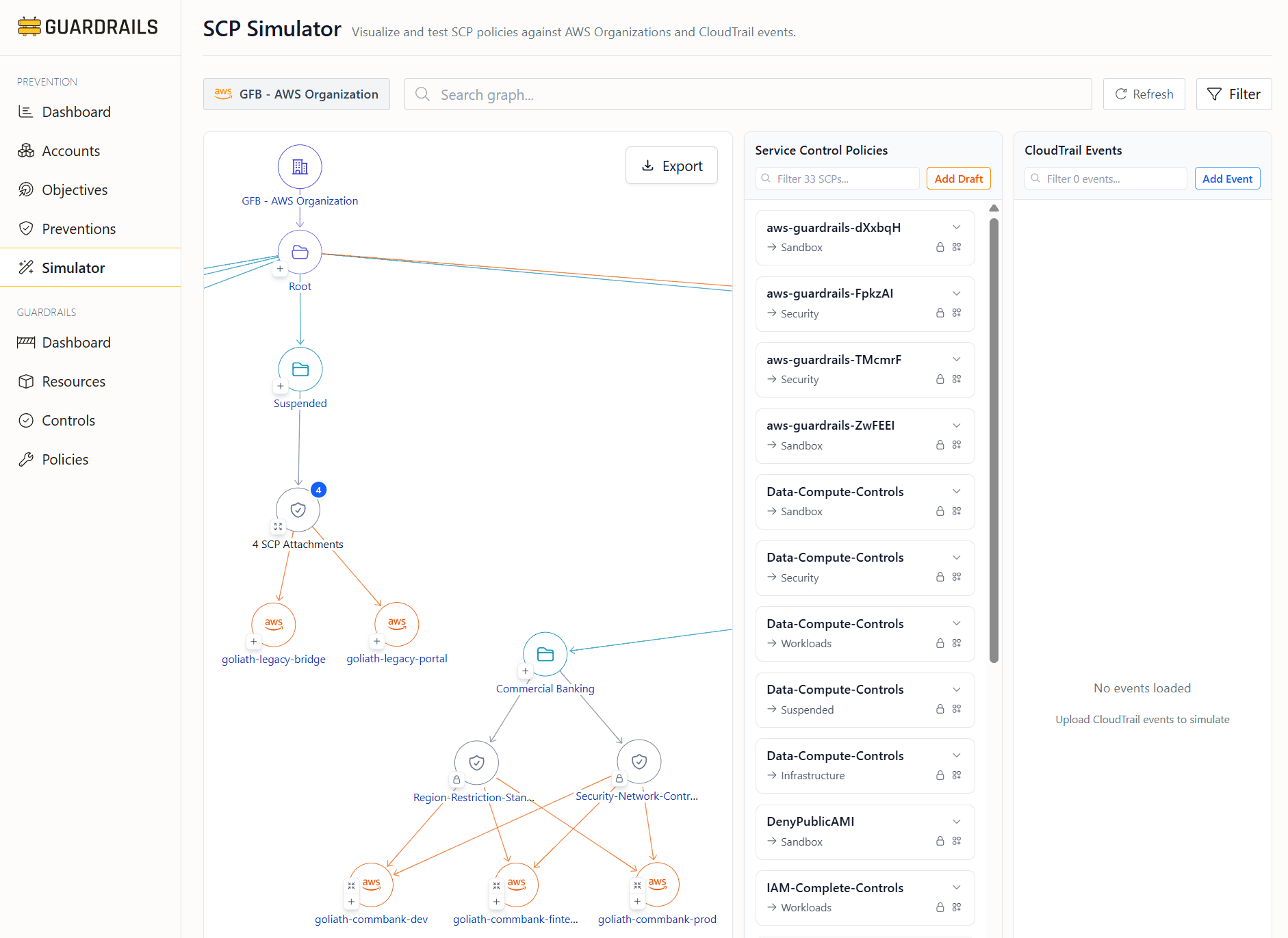Select the Accounts icon in the sidebar

pyautogui.click(x=27, y=151)
